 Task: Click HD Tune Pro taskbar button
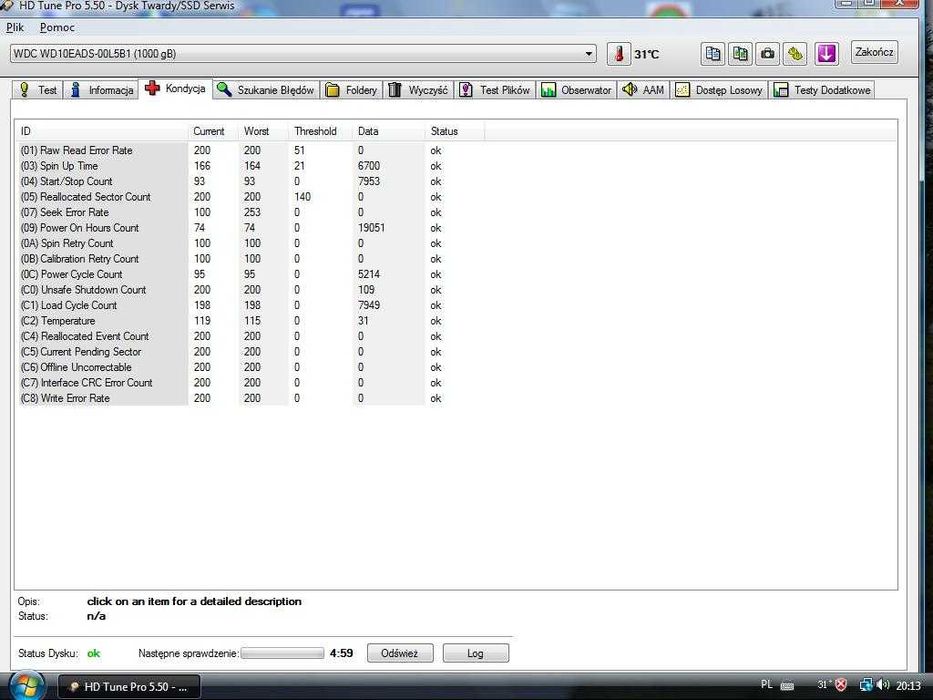[129, 686]
